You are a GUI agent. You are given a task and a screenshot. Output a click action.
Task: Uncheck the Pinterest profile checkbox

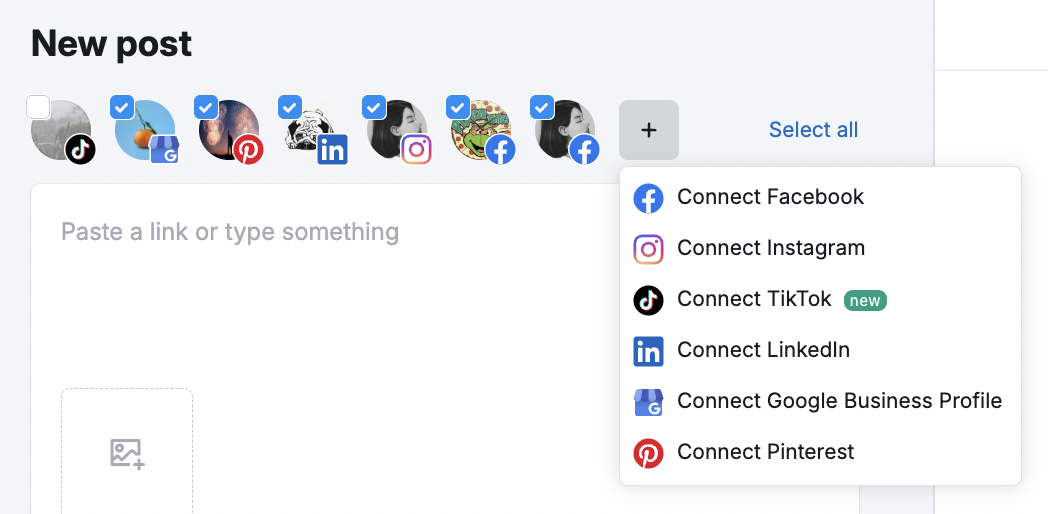pyautogui.click(x=206, y=106)
